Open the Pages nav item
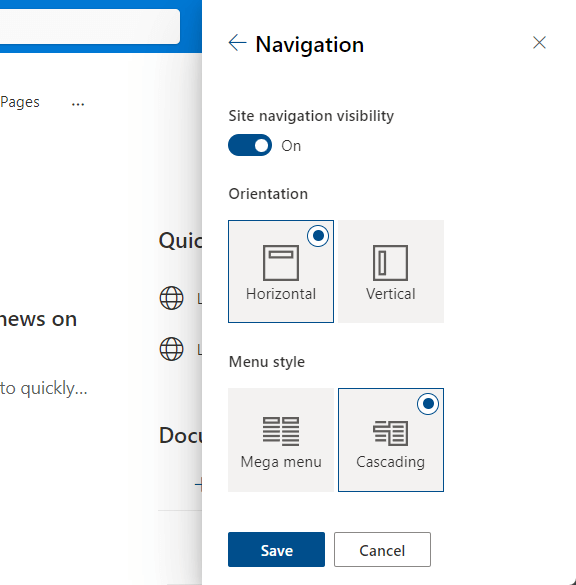This screenshot has height=585, width=576. pos(20,102)
